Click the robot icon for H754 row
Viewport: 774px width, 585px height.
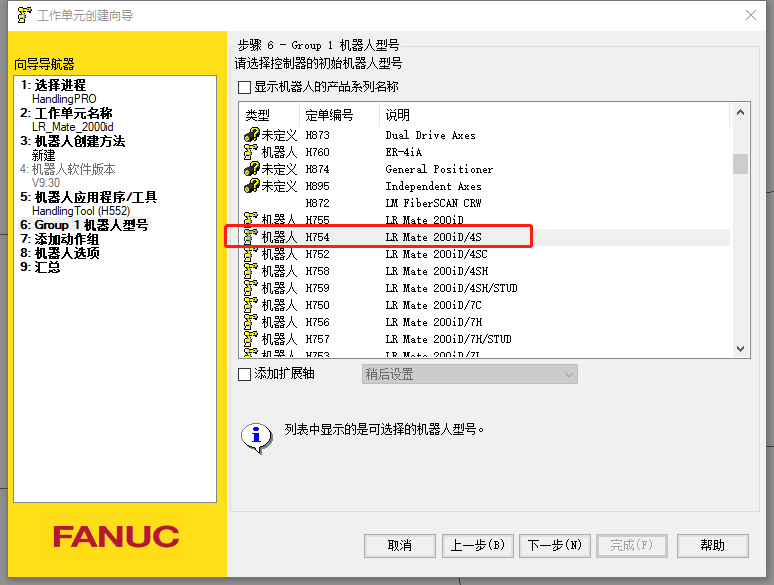click(251, 237)
